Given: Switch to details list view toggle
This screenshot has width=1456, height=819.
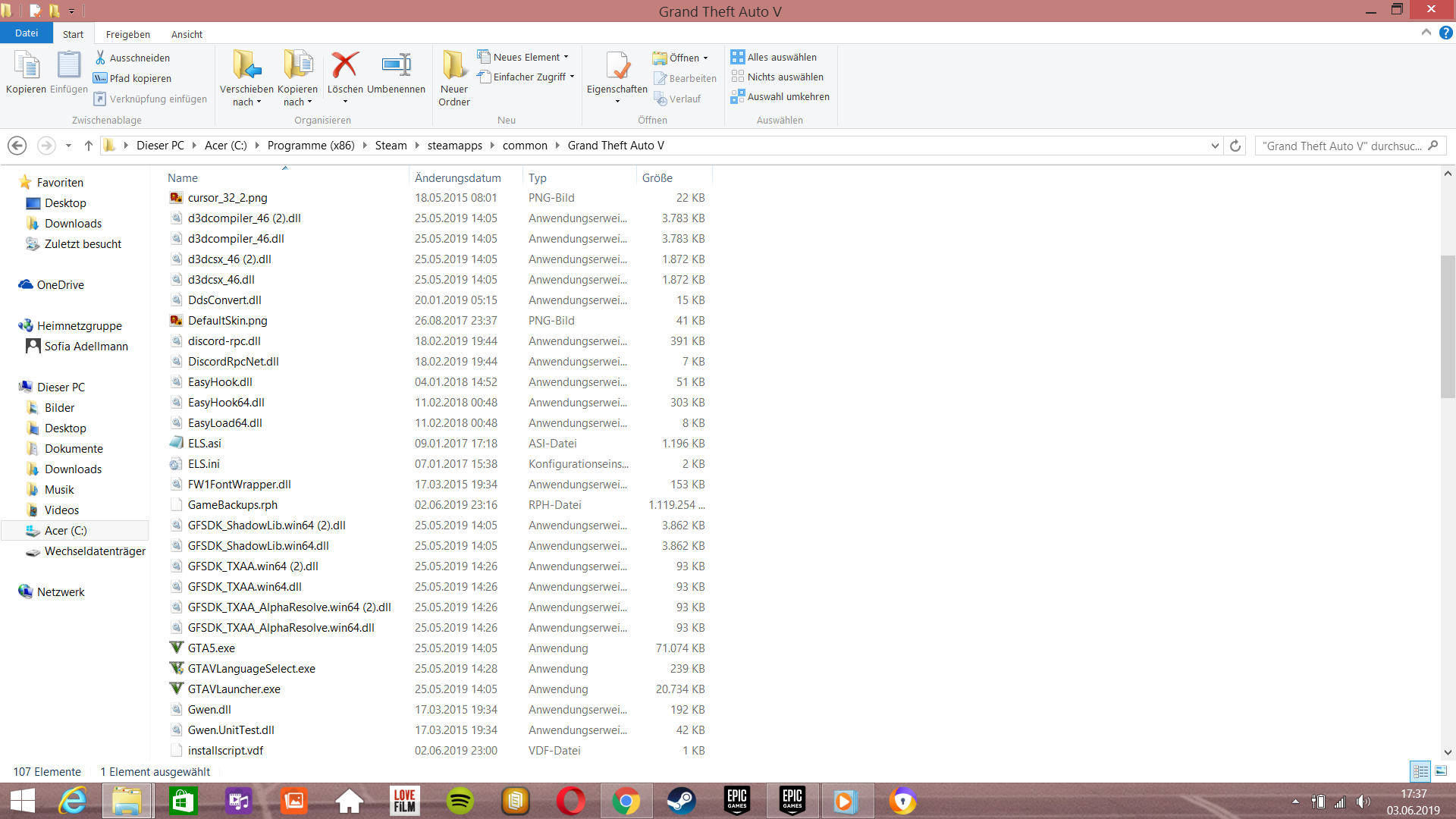Looking at the screenshot, I should pyautogui.click(x=1420, y=771).
